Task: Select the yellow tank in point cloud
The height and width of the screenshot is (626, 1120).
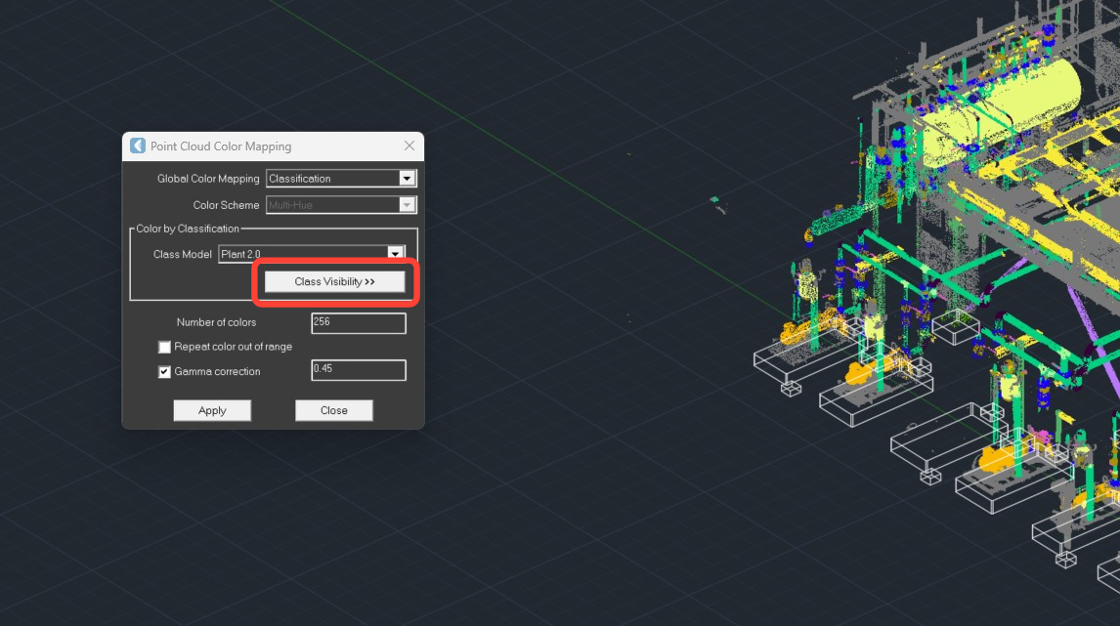Action: point(1000,114)
